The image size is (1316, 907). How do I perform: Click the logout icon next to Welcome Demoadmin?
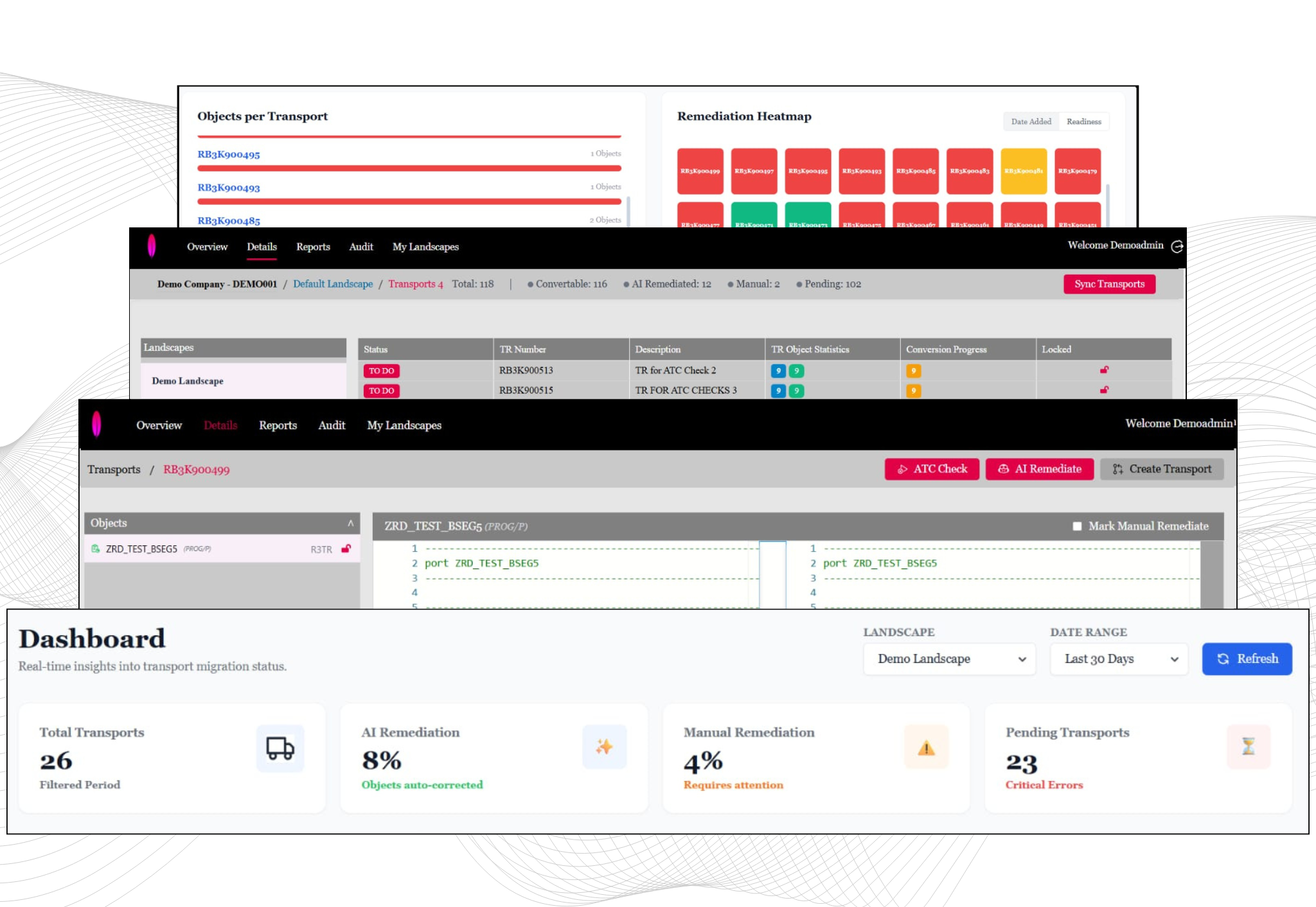click(1177, 245)
